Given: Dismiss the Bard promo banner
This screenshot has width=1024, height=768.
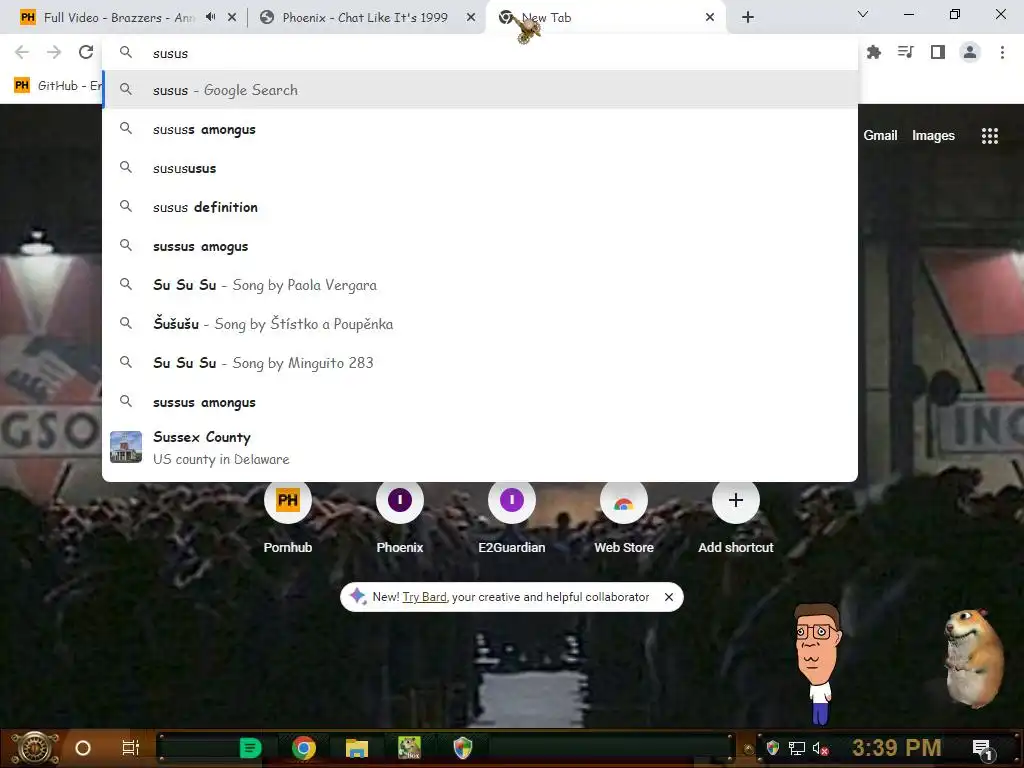Looking at the screenshot, I should 669,597.
